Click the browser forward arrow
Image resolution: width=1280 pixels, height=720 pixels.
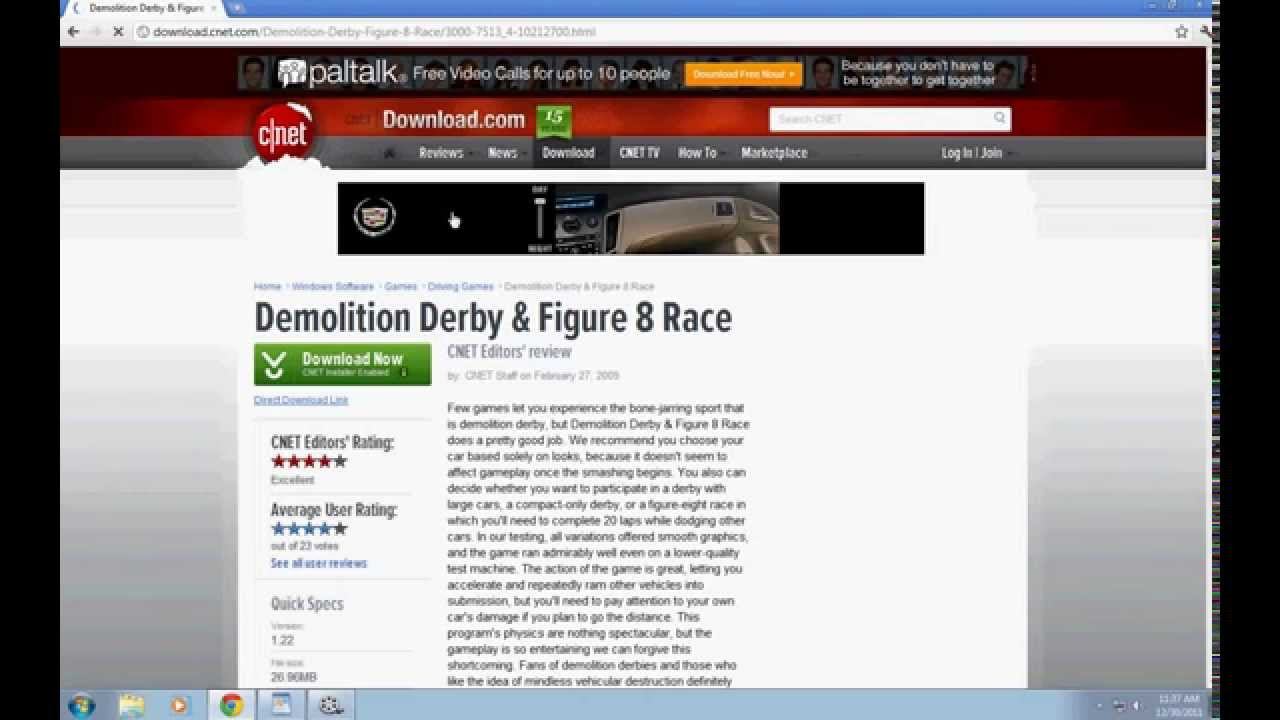click(96, 32)
